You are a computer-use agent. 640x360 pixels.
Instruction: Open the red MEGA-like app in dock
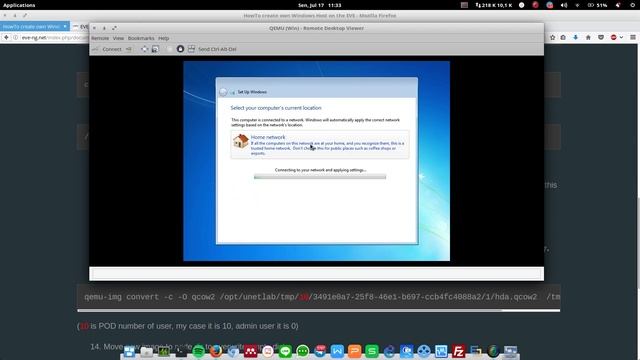[251, 351]
